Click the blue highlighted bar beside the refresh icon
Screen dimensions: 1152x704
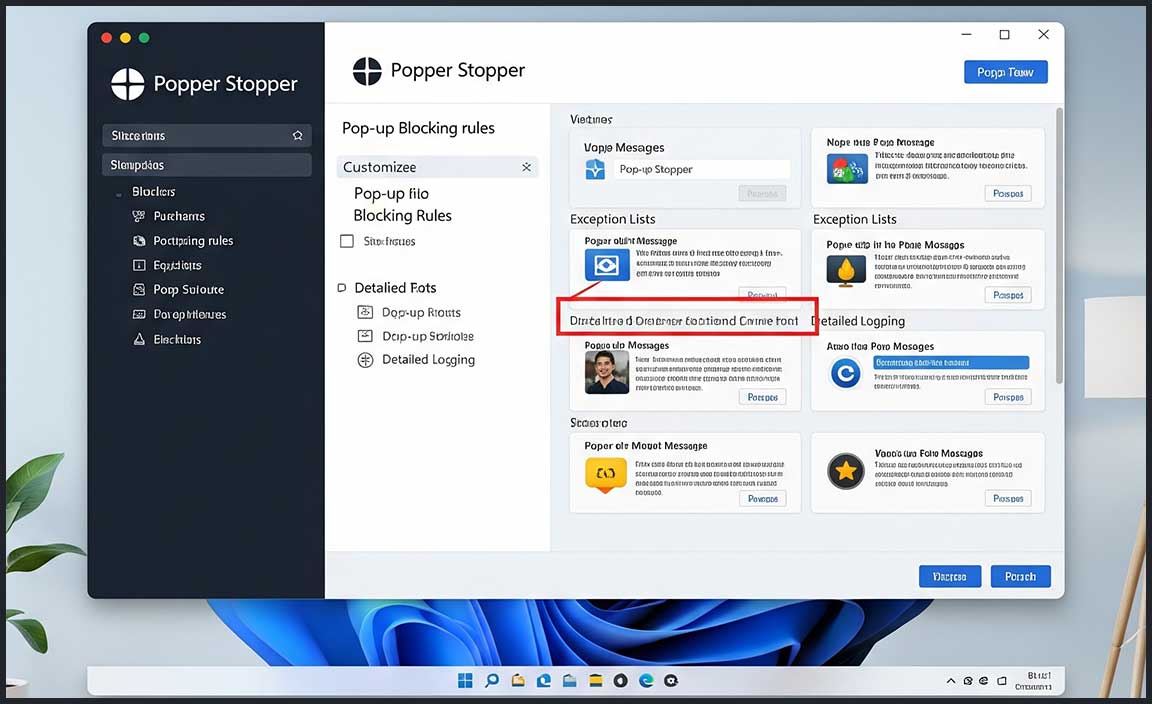[x=950, y=364]
